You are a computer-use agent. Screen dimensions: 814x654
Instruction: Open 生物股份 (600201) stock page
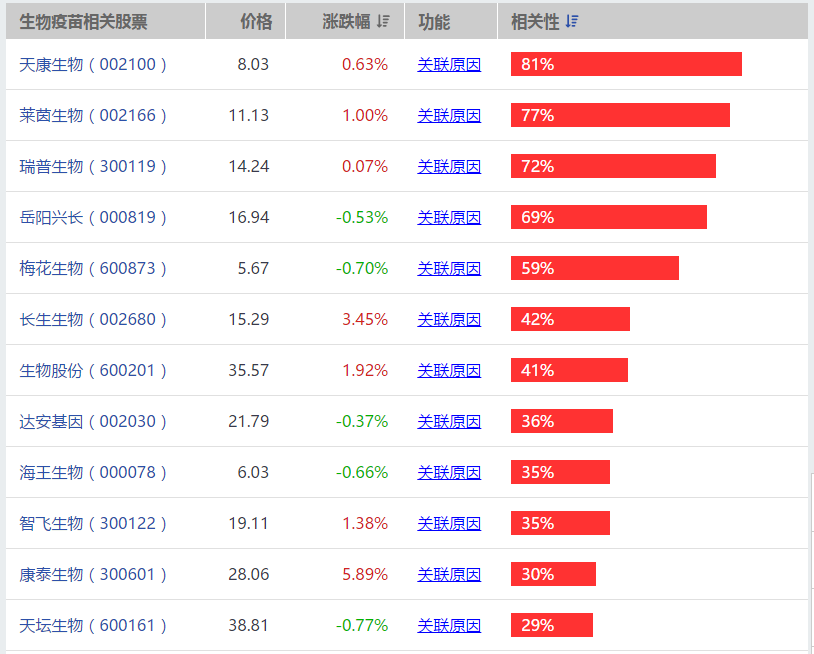click(93, 370)
